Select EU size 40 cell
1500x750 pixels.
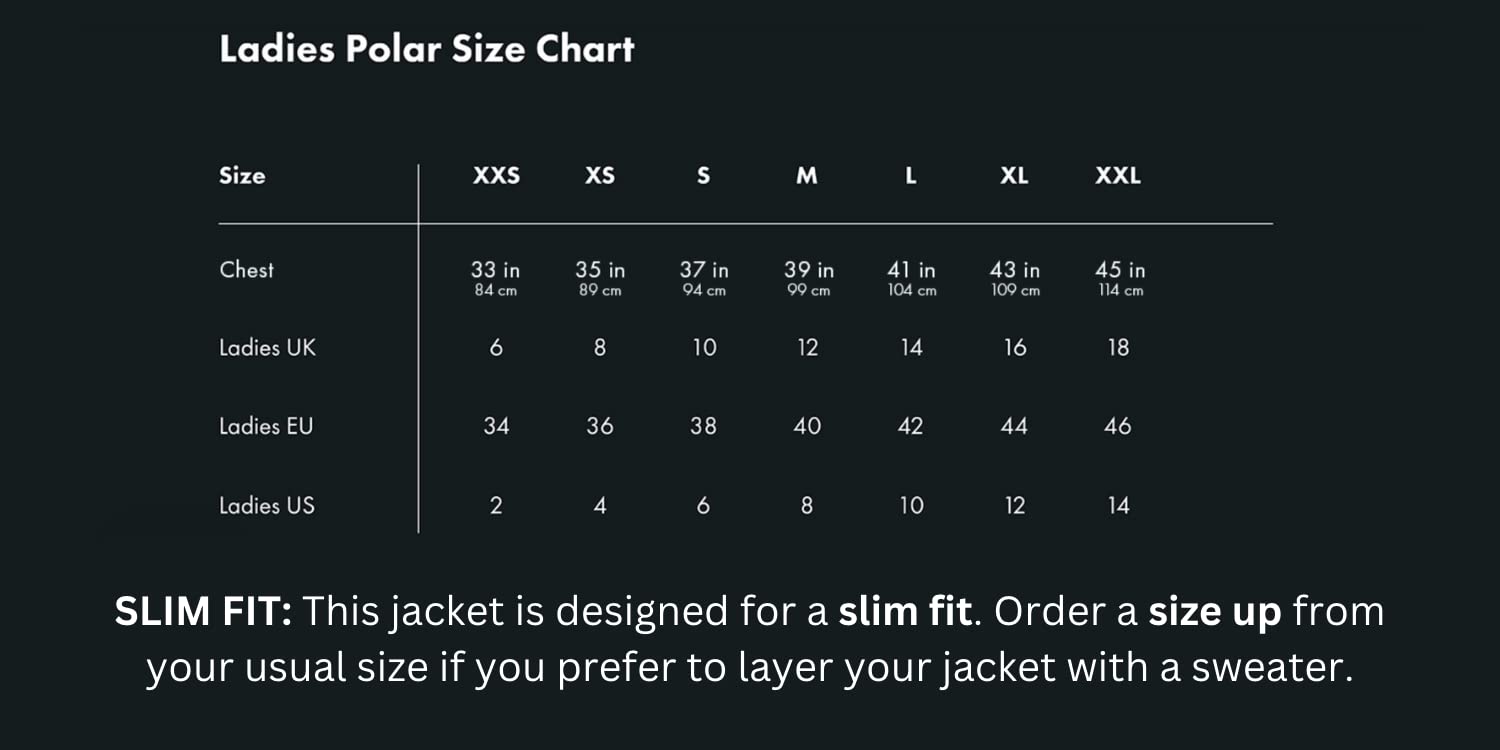(807, 426)
